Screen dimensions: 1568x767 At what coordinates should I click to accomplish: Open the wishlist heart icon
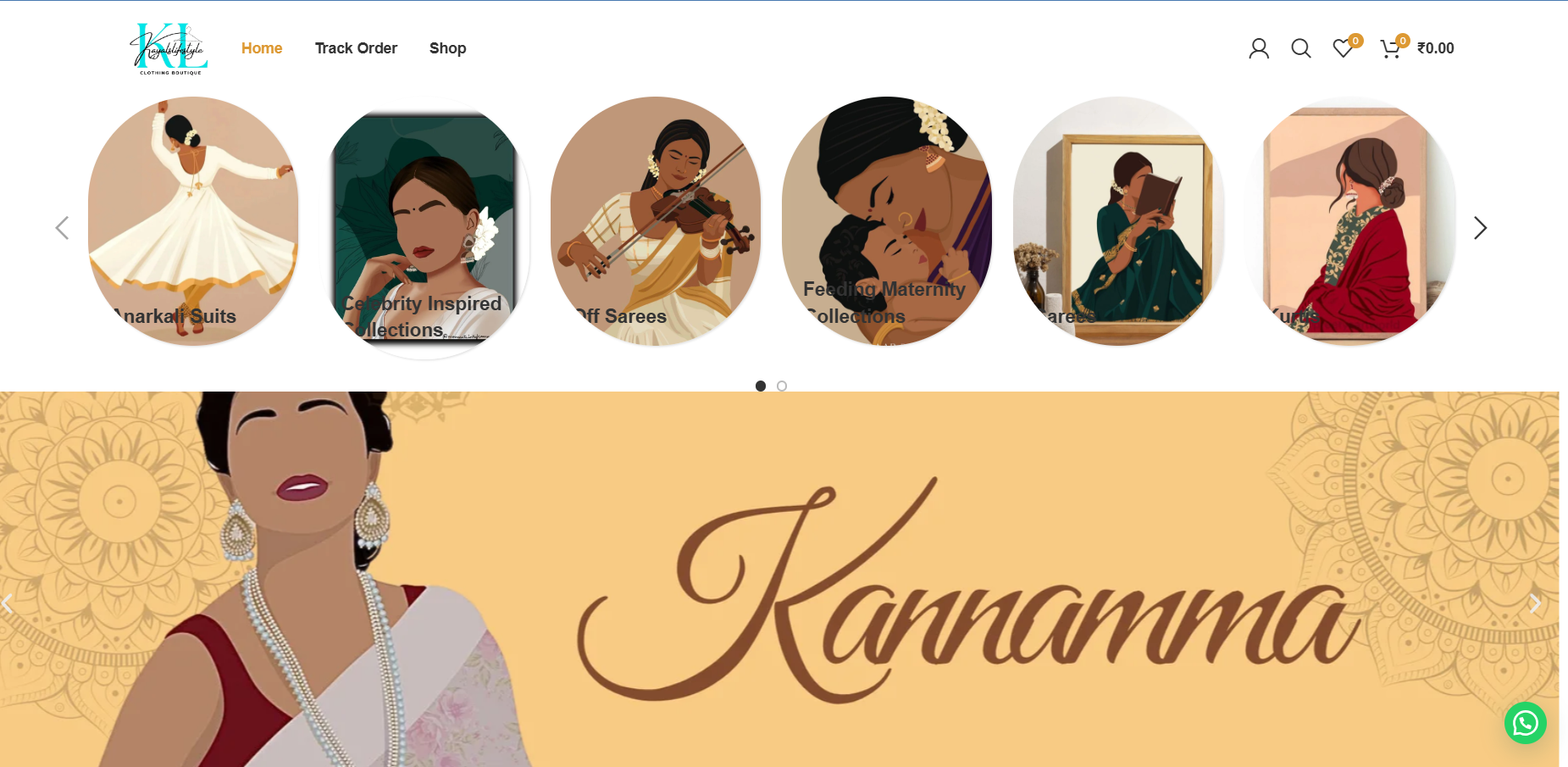1343,48
